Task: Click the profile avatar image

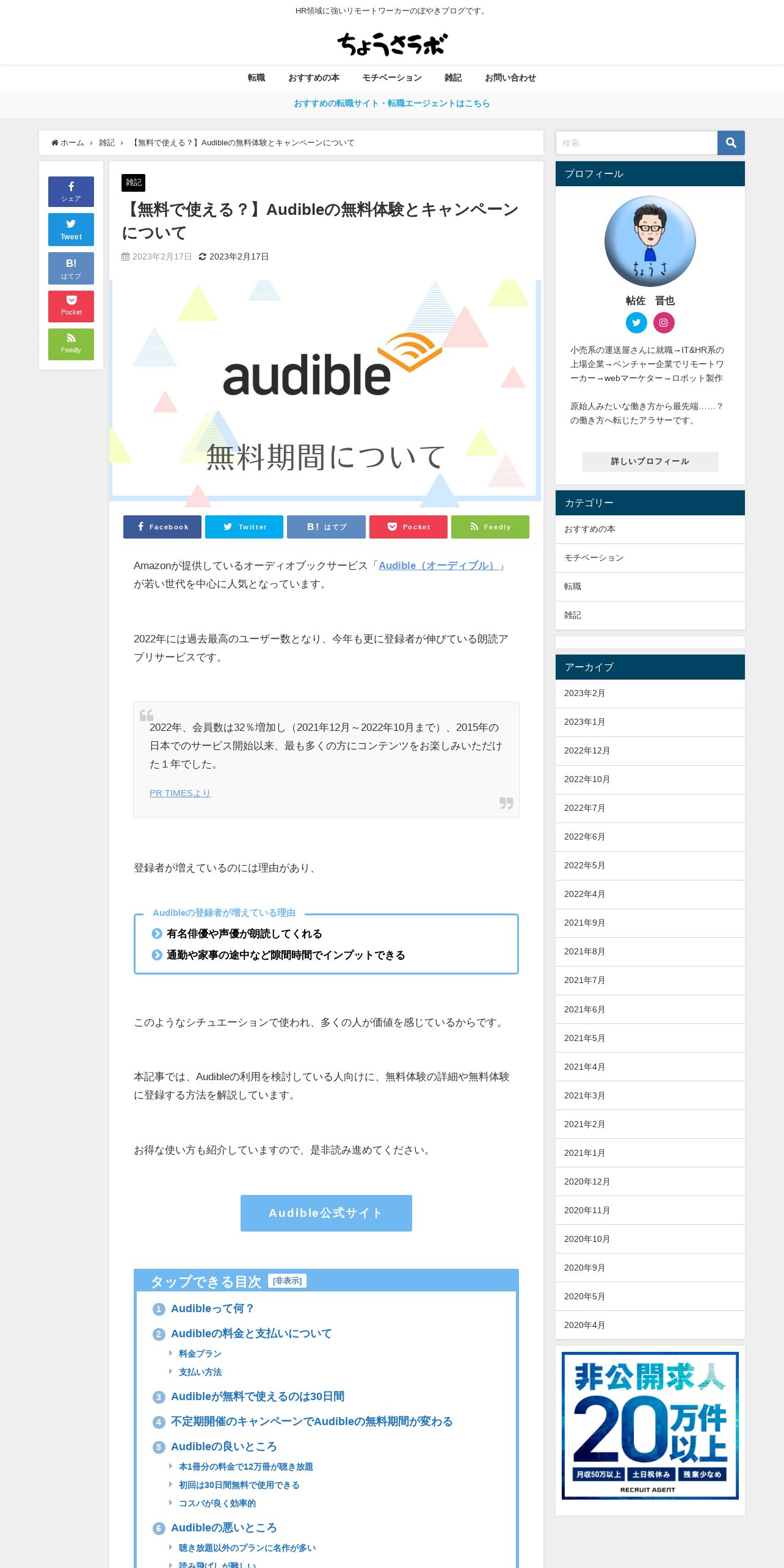Action: point(650,241)
